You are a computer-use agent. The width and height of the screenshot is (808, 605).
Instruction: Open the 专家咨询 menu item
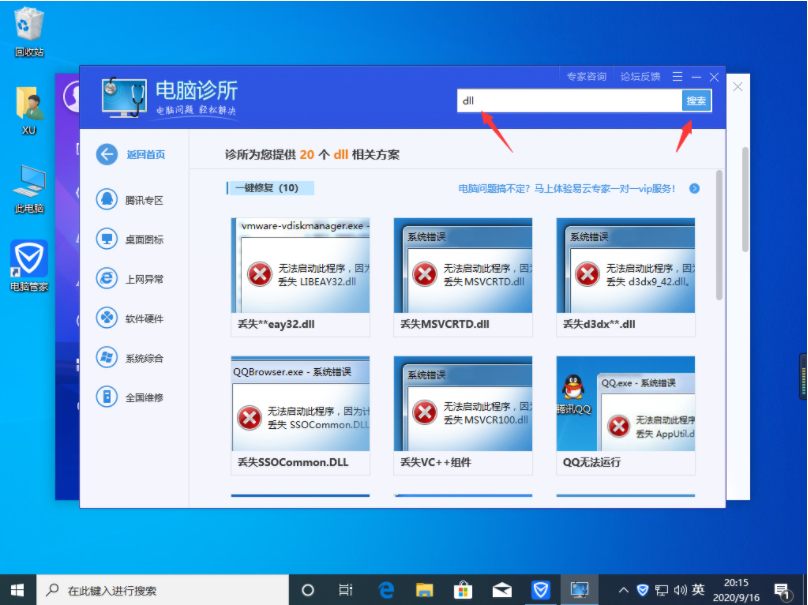point(587,76)
